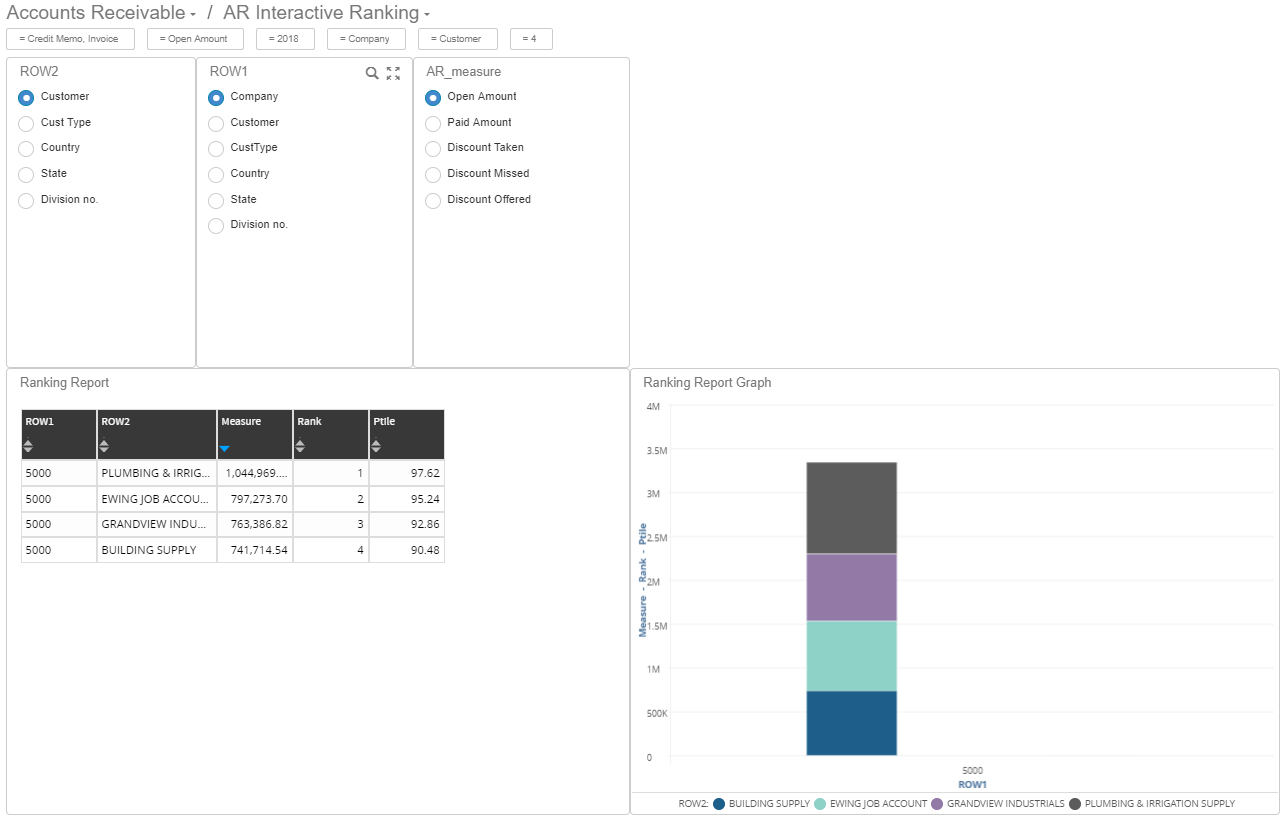Screen dimensions: 1286x823
Task: Click sort arrows in Ptile column header
Action: (376, 446)
